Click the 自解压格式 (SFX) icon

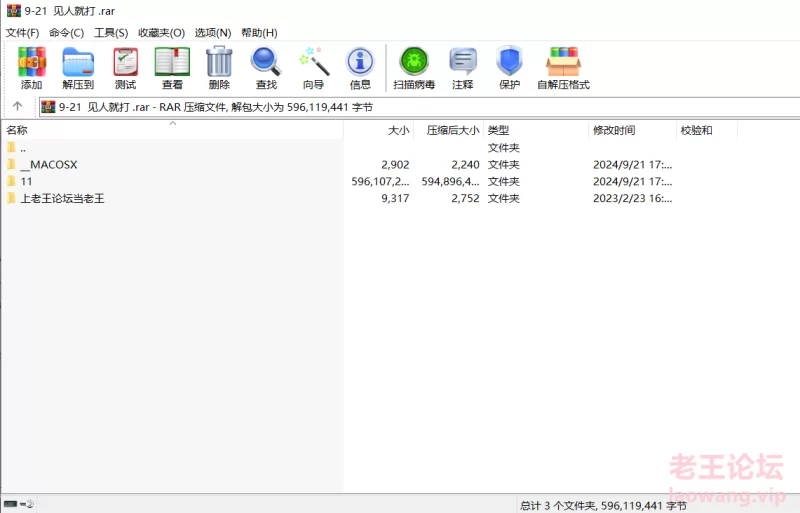[563, 61]
